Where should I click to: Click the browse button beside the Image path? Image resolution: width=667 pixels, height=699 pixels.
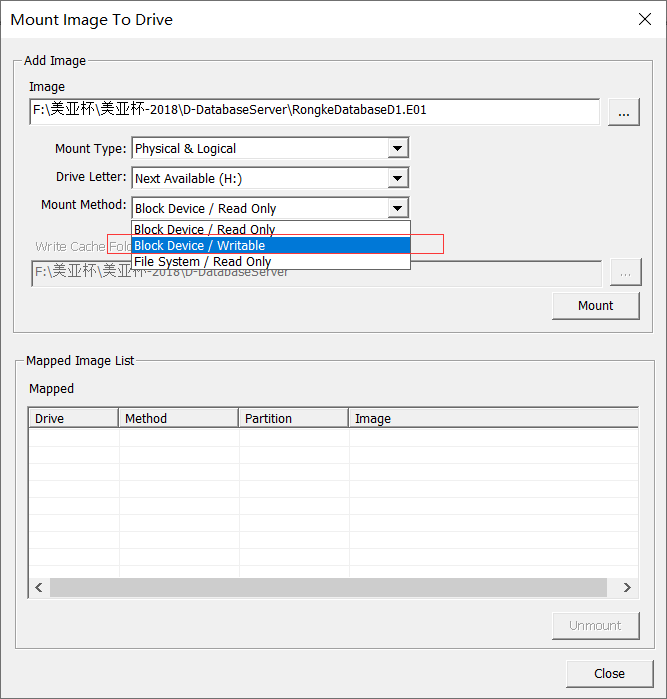tap(624, 112)
